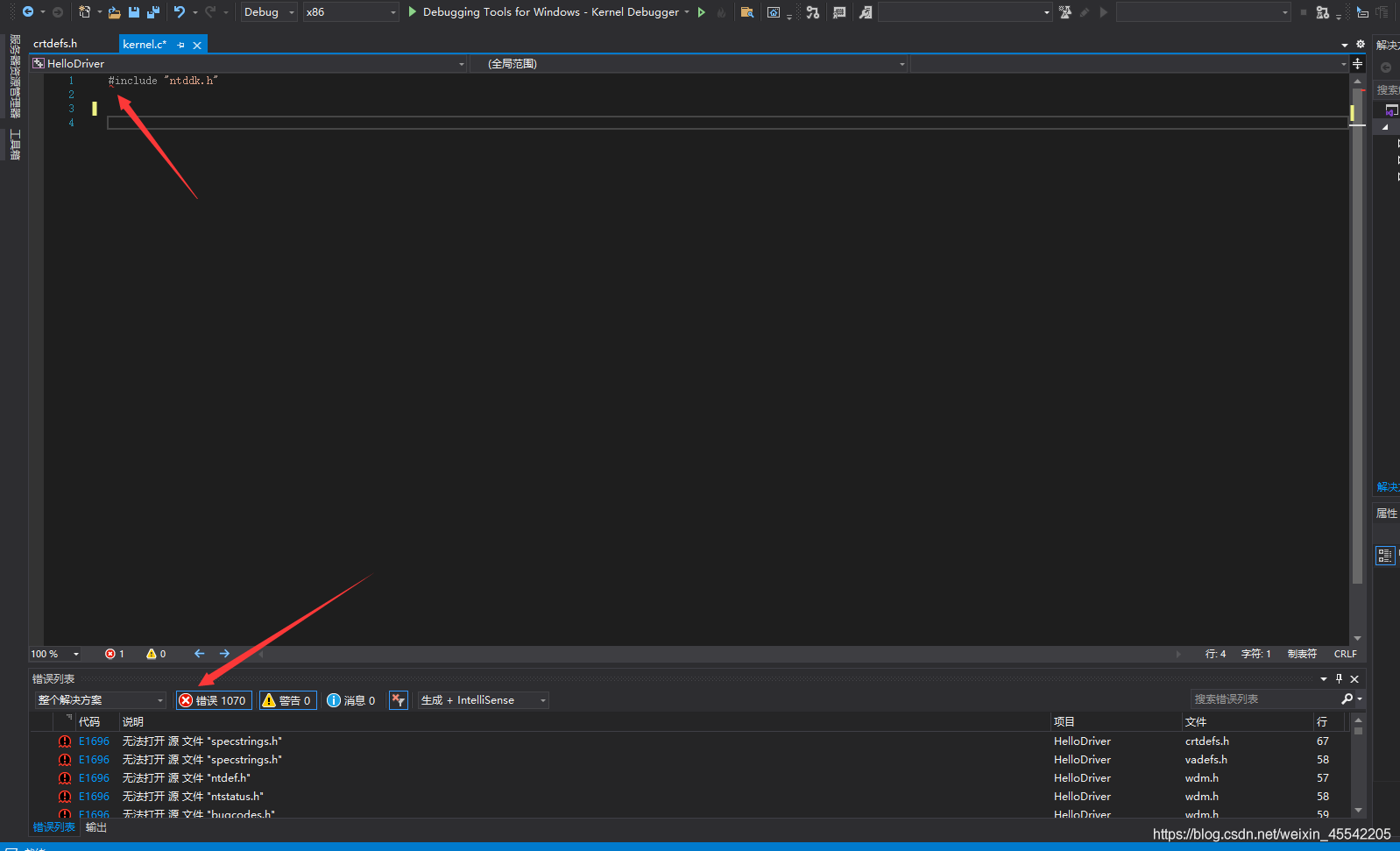The image size is (1400, 851).
Task: Go to previous issue with left arrow
Action: pyautogui.click(x=200, y=654)
